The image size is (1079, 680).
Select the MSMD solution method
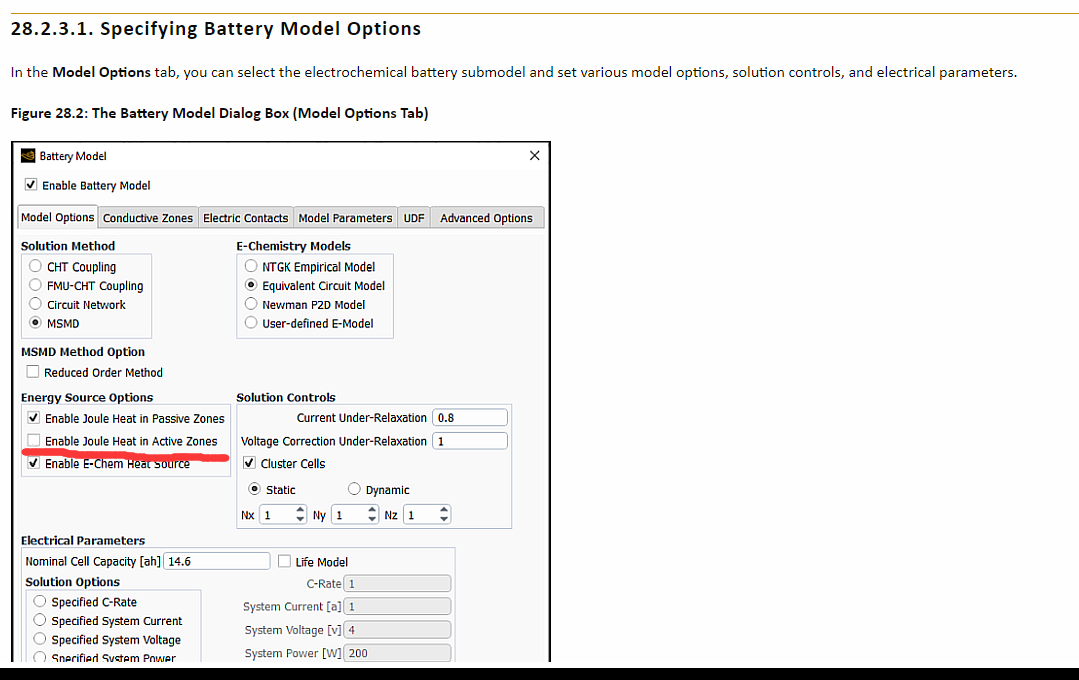pos(35,322)
